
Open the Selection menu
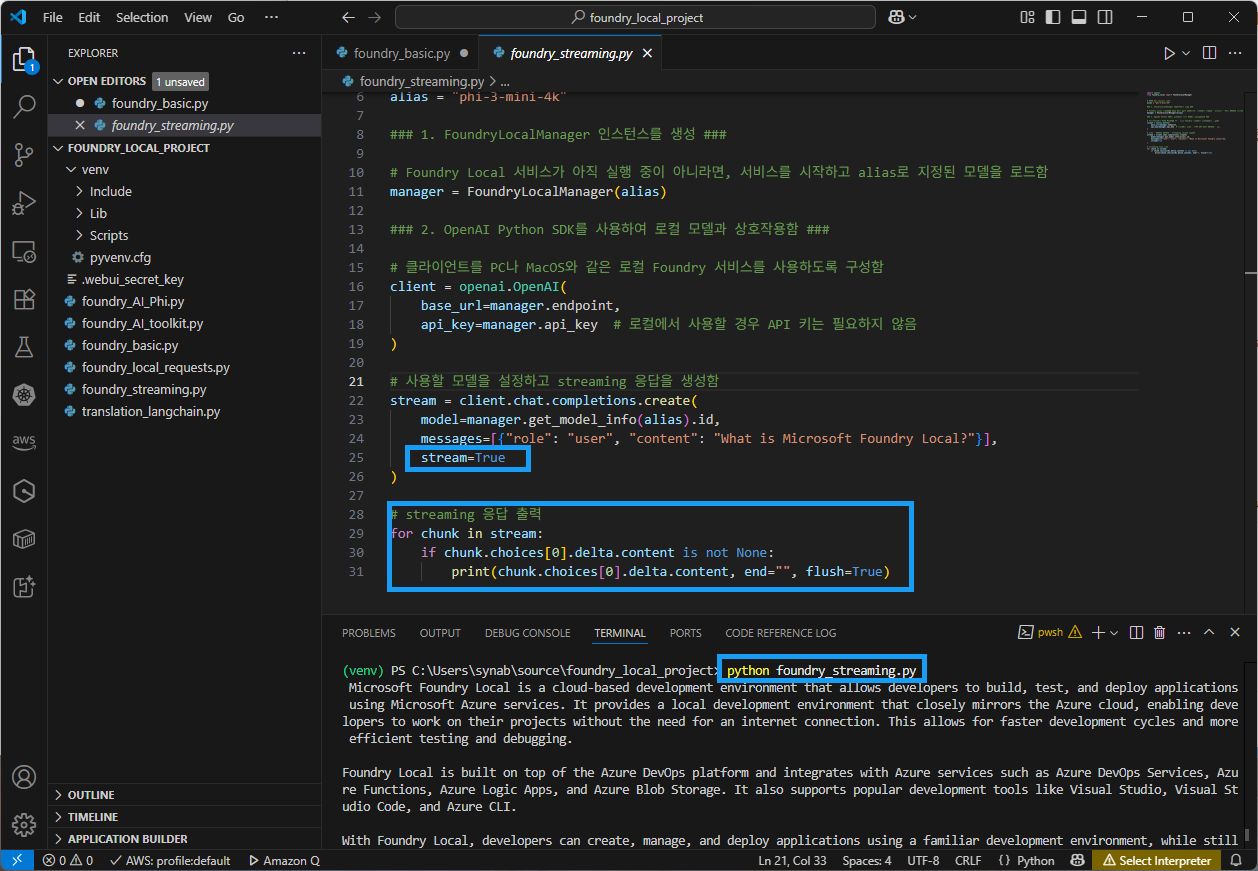pos(142,17)
